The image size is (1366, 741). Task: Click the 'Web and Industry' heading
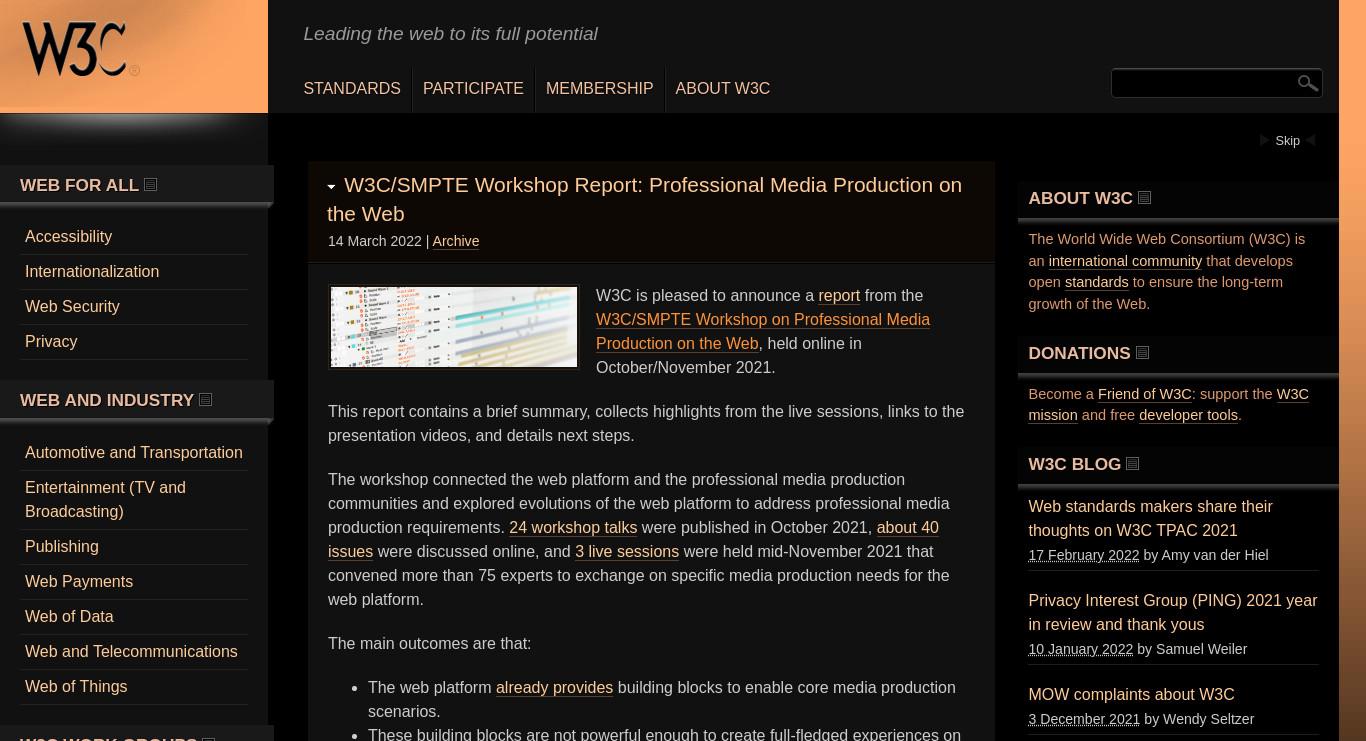[x=107, y=400]
